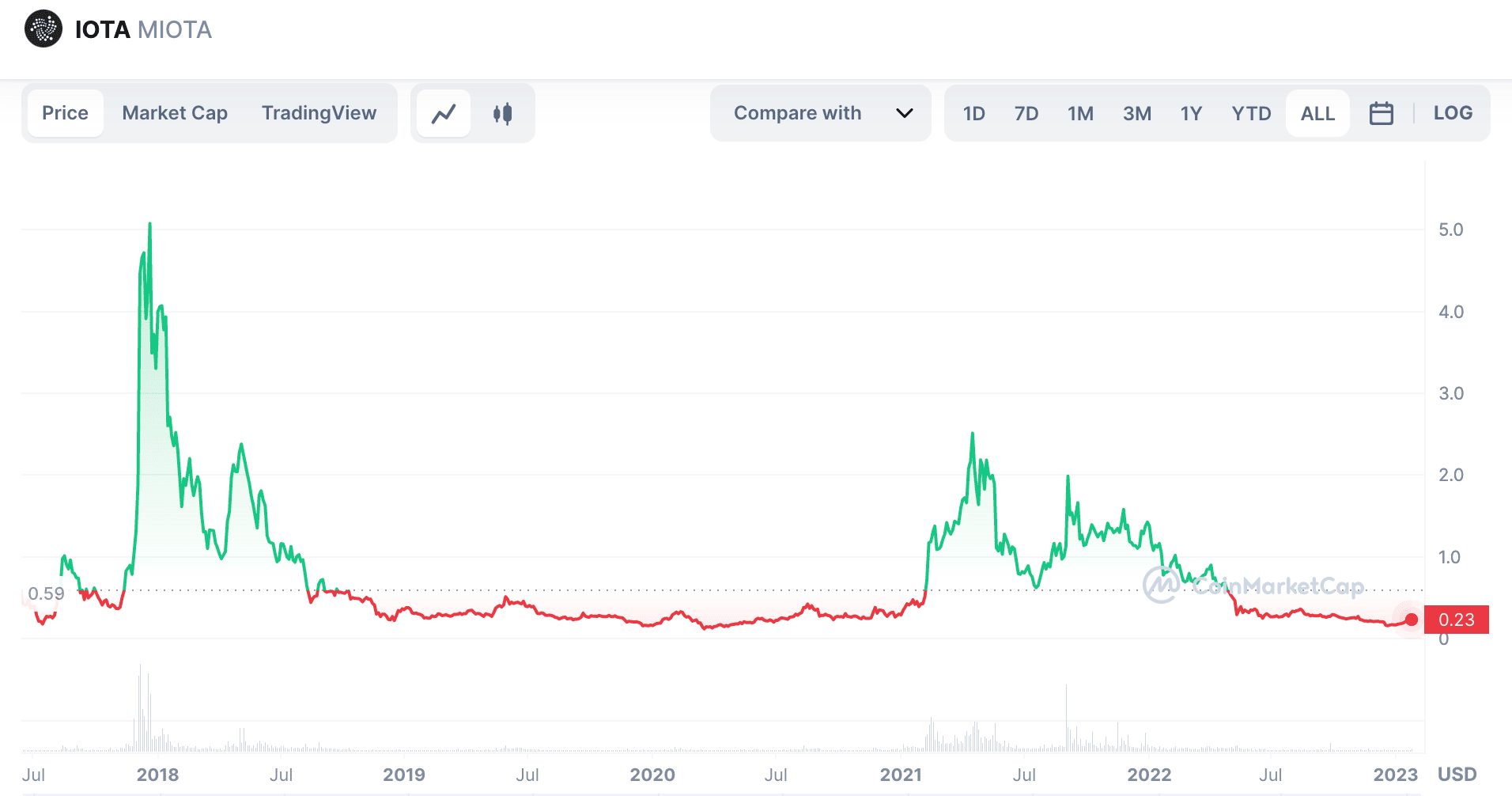Select the ALL time range
This screenshot has width=1512, height=796.
point(1317,114)
